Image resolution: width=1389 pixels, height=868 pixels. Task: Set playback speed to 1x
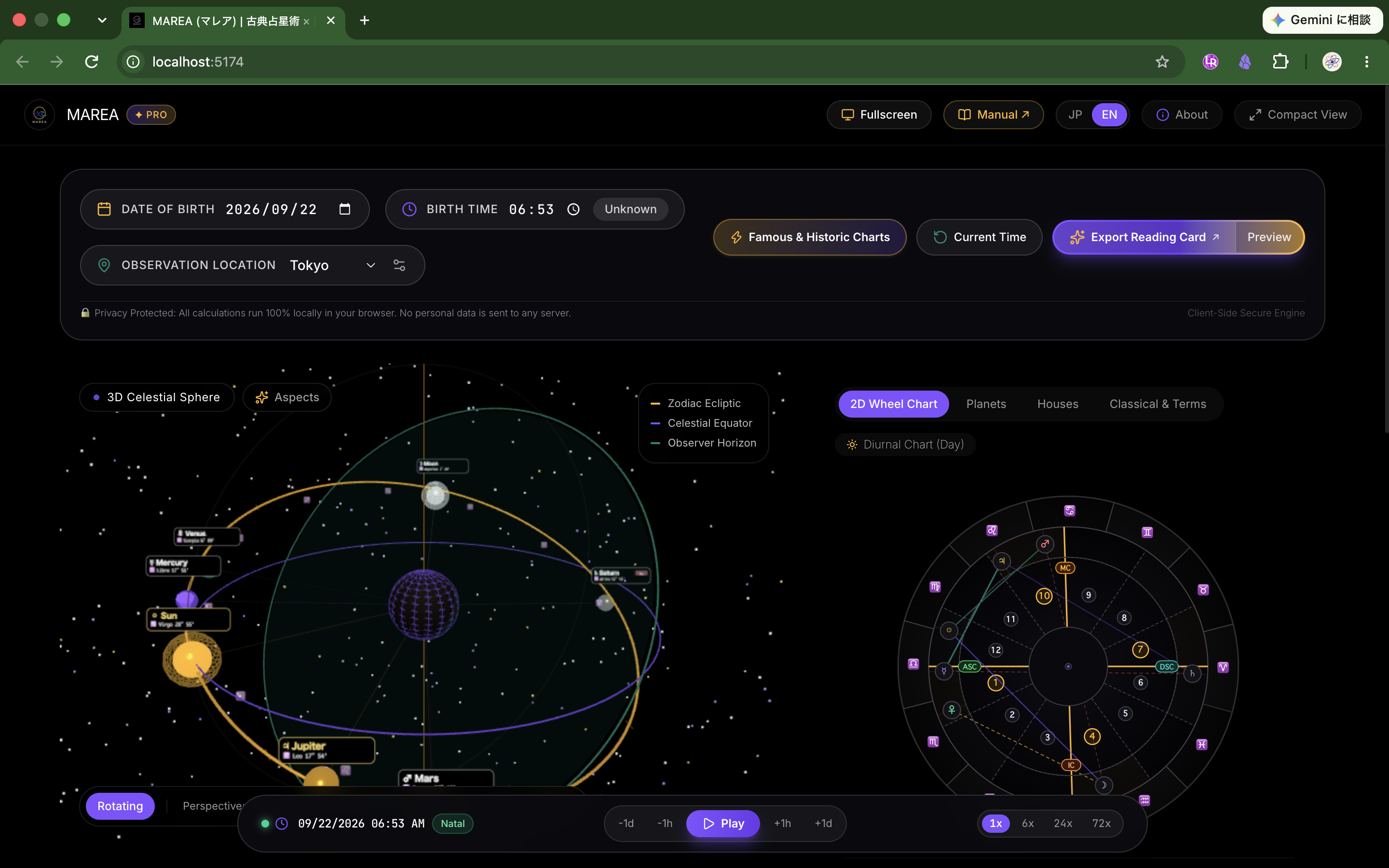996,823
